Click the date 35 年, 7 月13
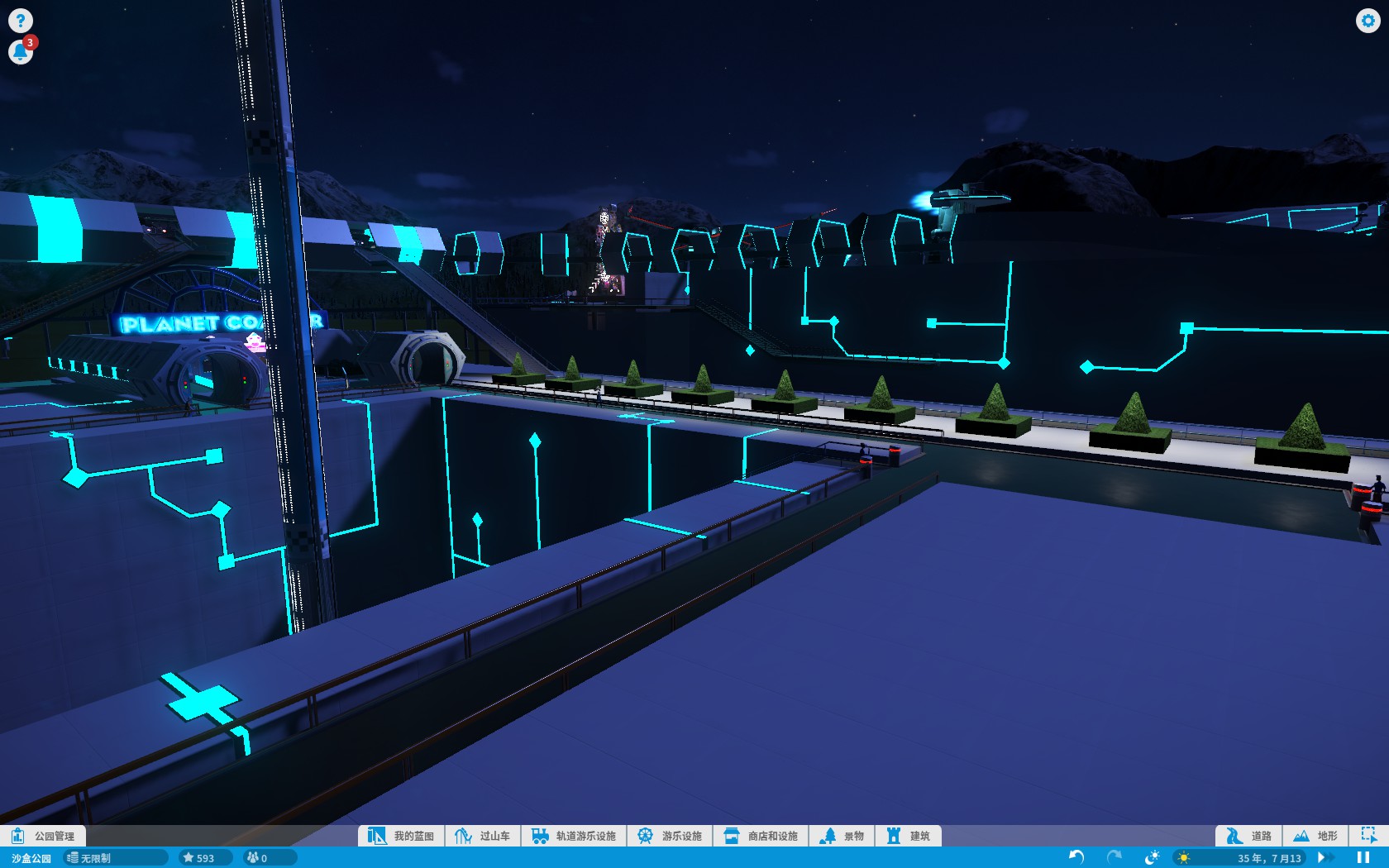Screen dimensions: 1389x868 click(x=1269, y=858)
